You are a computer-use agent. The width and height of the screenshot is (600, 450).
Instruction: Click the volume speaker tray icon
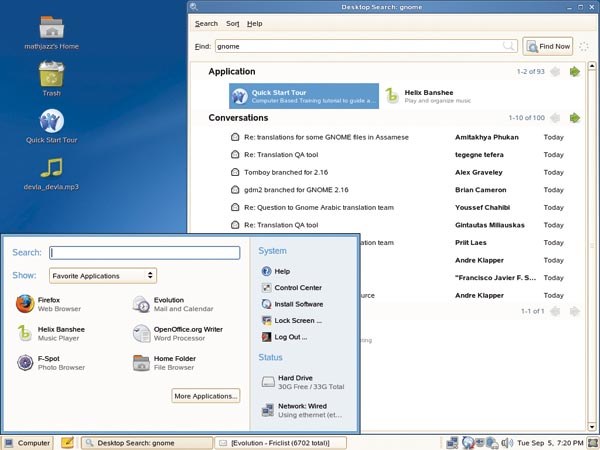pos(507,443)
